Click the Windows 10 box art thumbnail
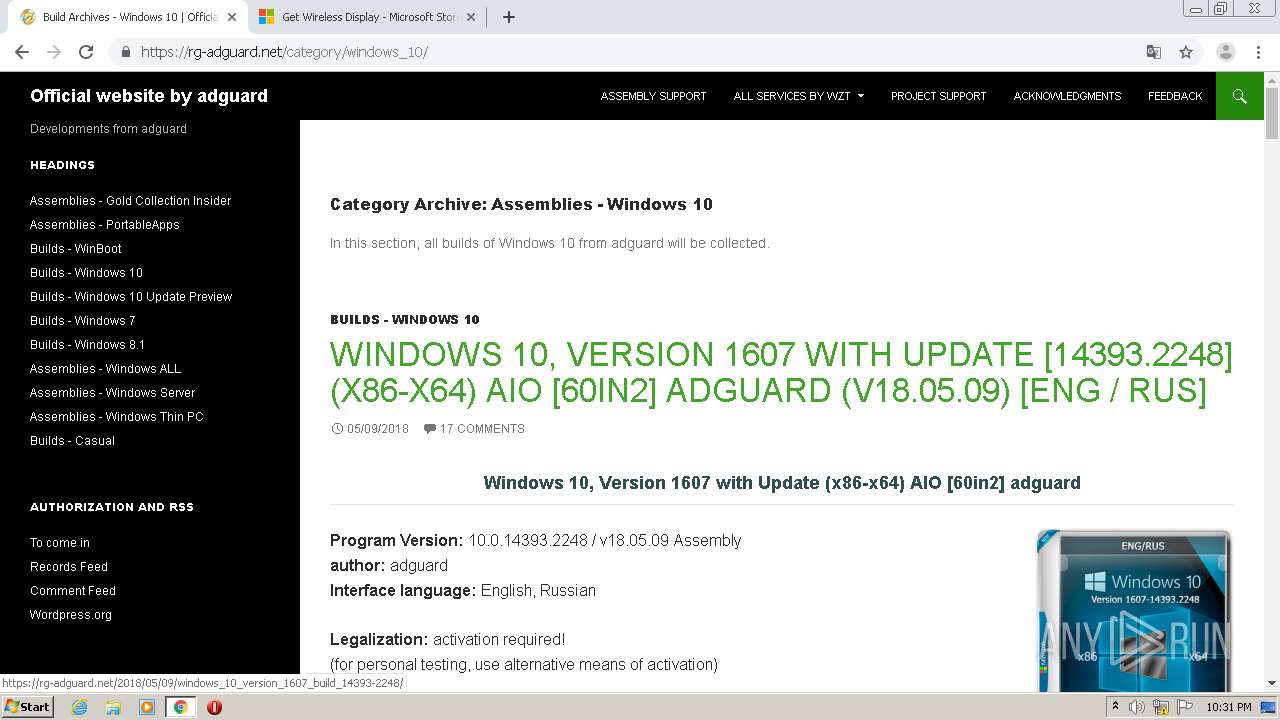The height and width of the screenshot is (720, 1280). pos(1135,611)
